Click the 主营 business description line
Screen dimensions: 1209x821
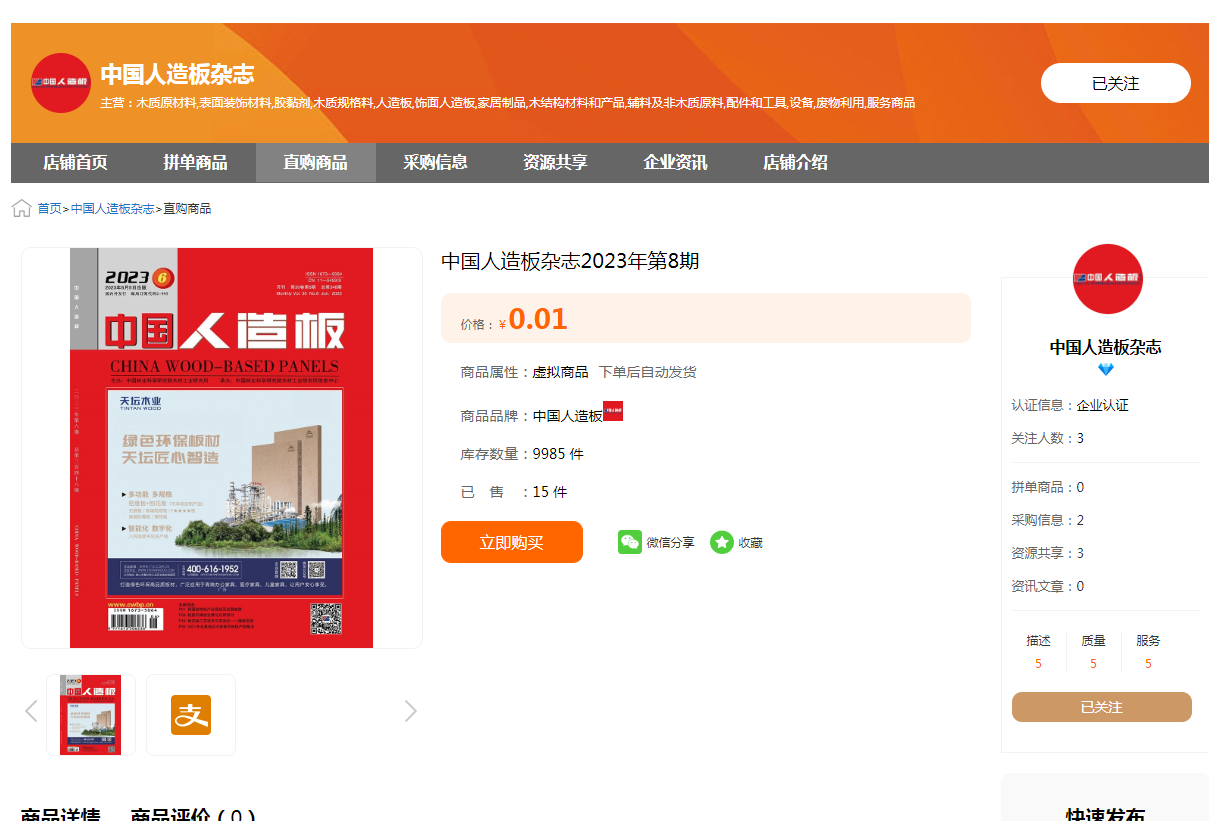(x=508, y=103)
